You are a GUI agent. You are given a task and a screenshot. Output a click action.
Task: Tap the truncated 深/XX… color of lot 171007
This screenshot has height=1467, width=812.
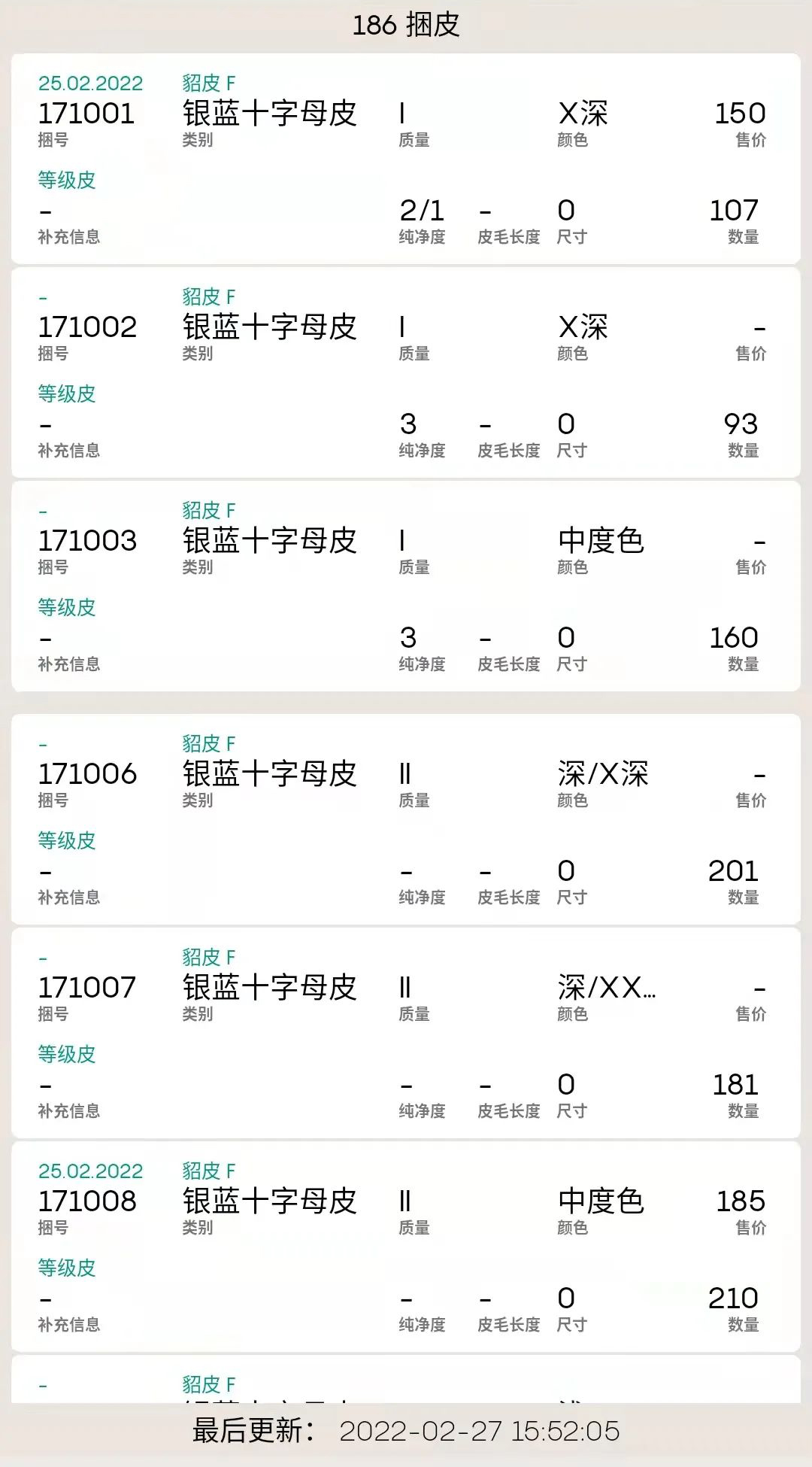tap(606, 988)
